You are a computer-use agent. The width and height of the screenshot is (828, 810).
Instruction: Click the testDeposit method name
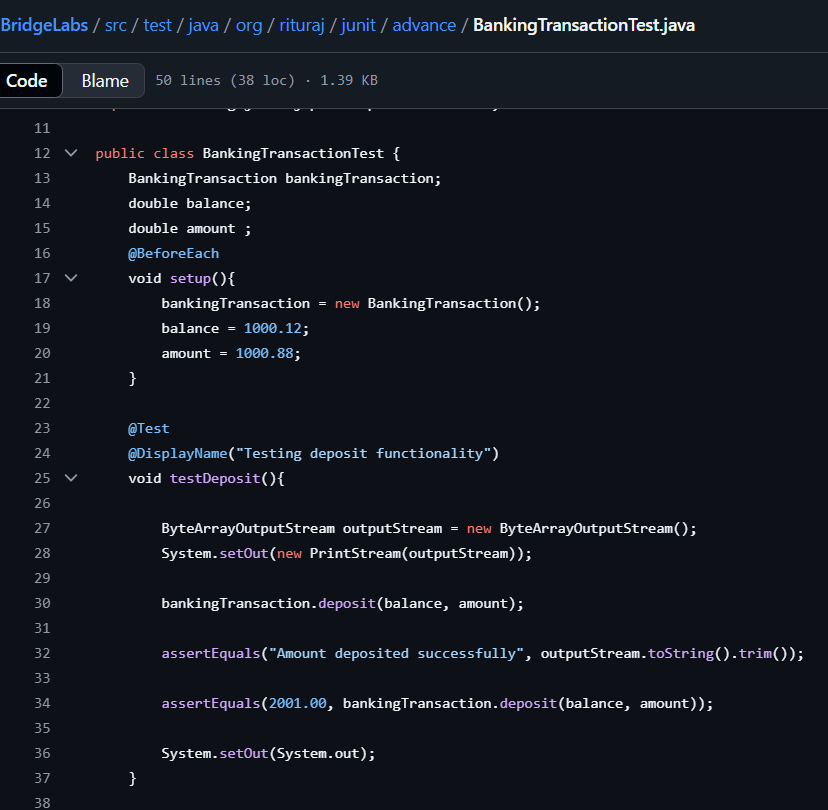(215, 478)
